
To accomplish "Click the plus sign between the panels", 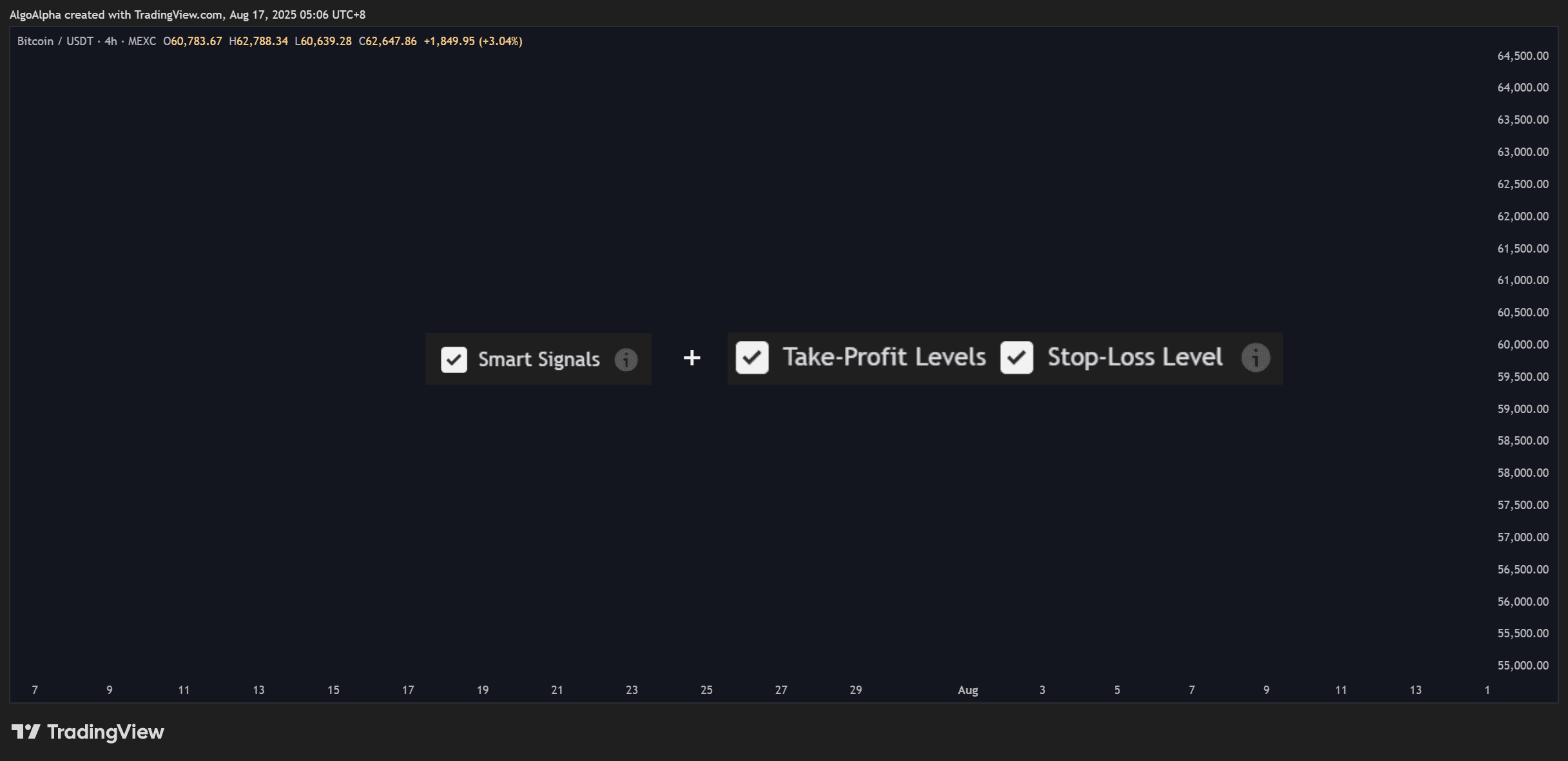I will click(692, 358).
